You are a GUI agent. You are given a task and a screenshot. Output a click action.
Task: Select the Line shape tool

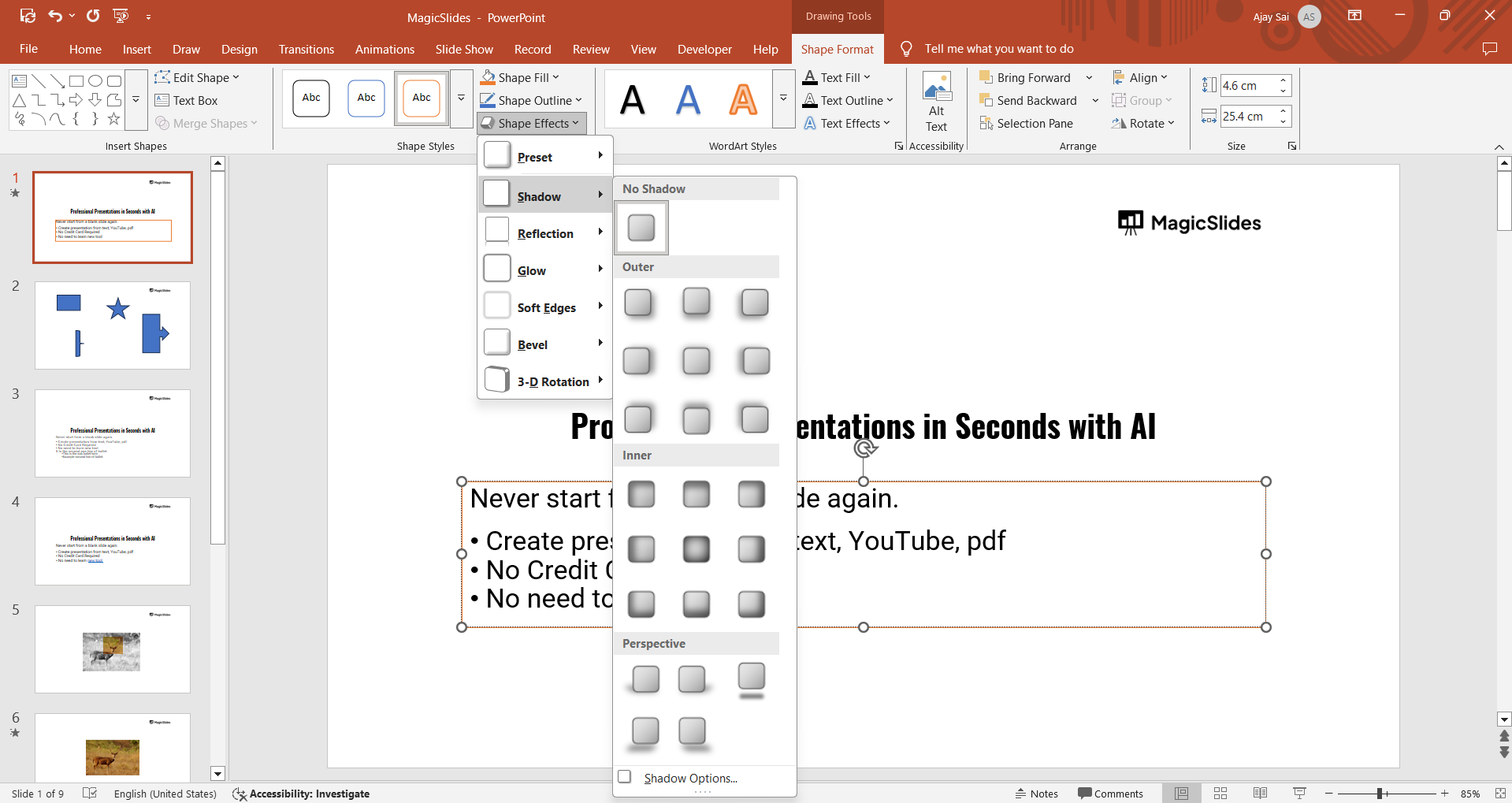tap(39, 80)
